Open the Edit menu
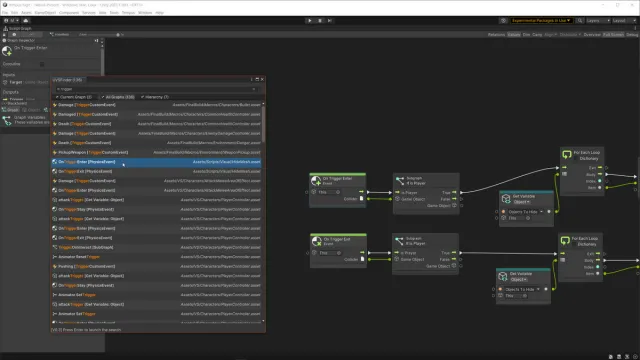Viewport: 640px width, 360px height. tap(14, 13)
